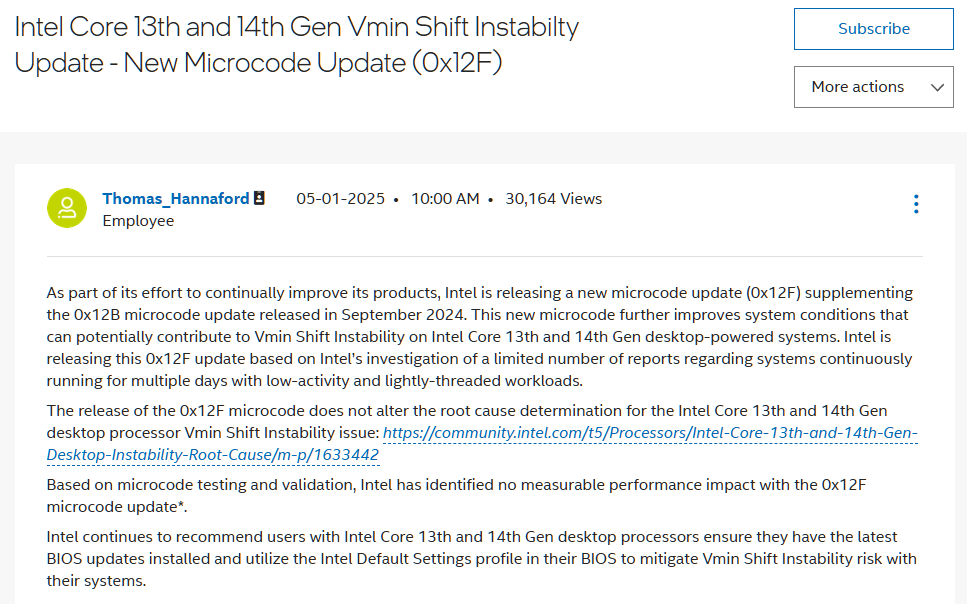Click the "microcode update*" footnote text

(117, 507)
